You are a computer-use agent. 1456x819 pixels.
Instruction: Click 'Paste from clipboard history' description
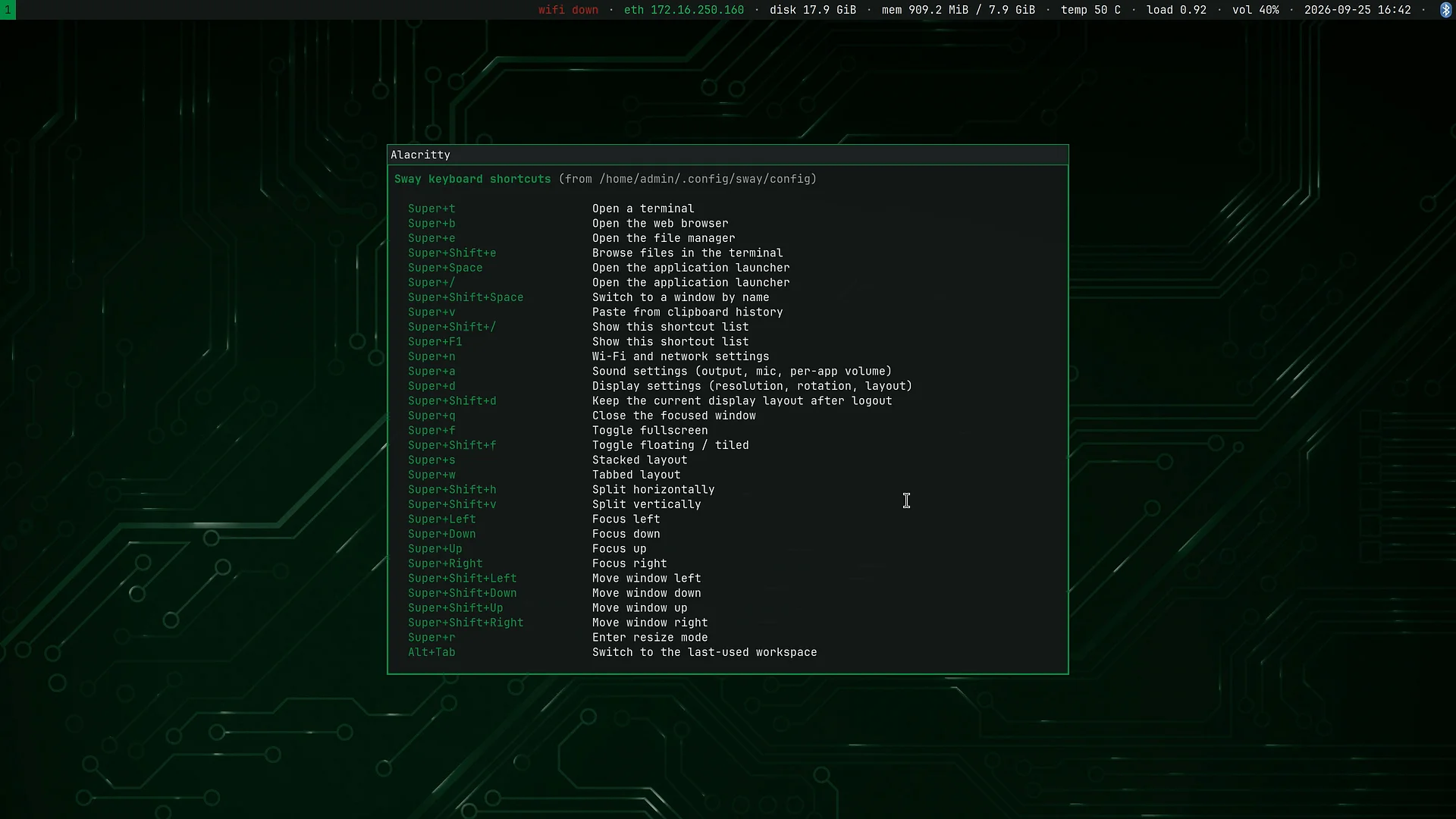pos(688,312)
